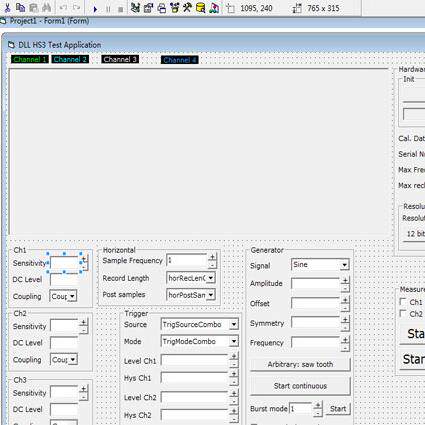Image resolution: width=425 pixels, height=425 pixels.
Task: Click the Offset input field
Action: [316, 303]
